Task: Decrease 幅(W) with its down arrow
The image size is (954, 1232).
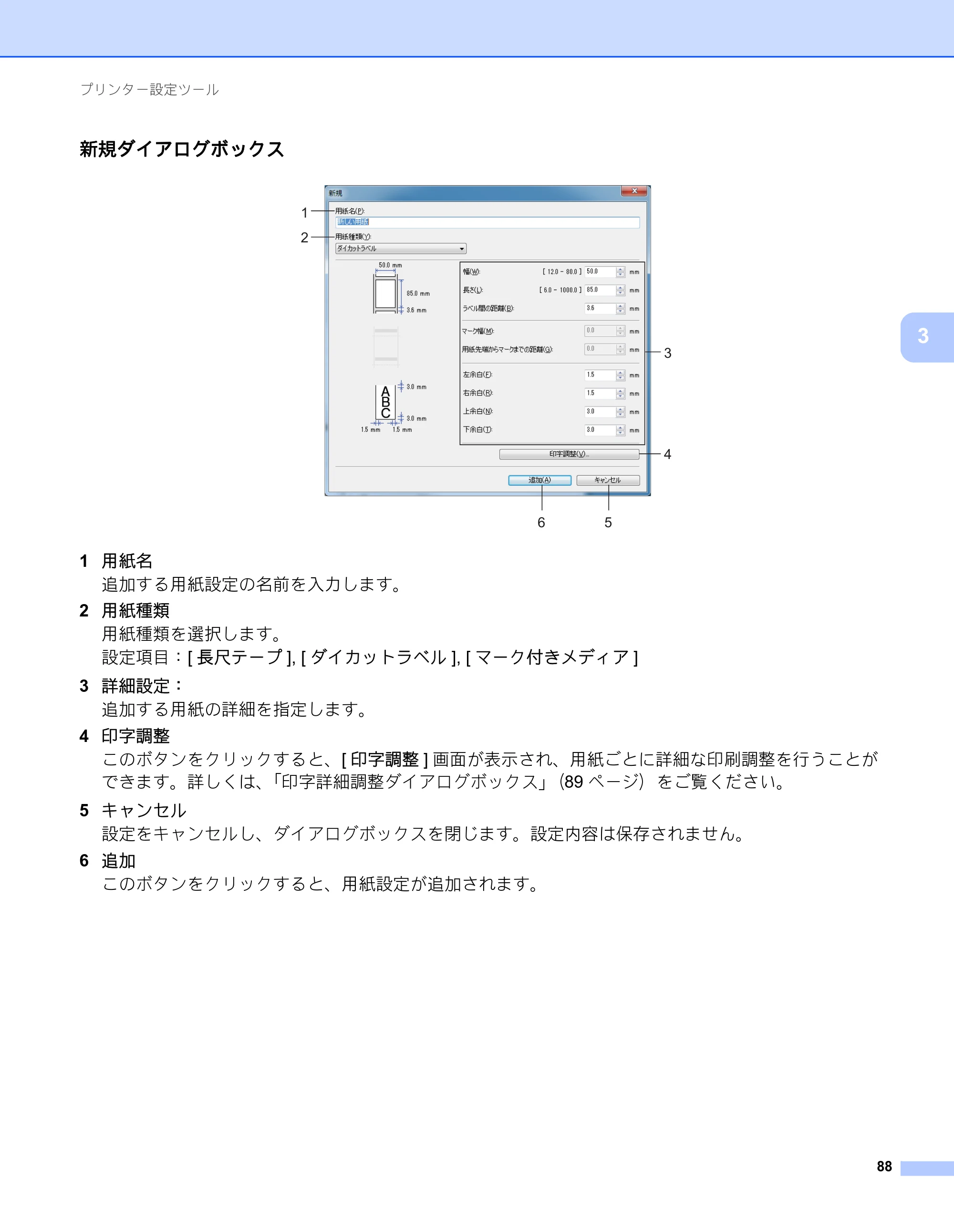Action: click(620, 275)
